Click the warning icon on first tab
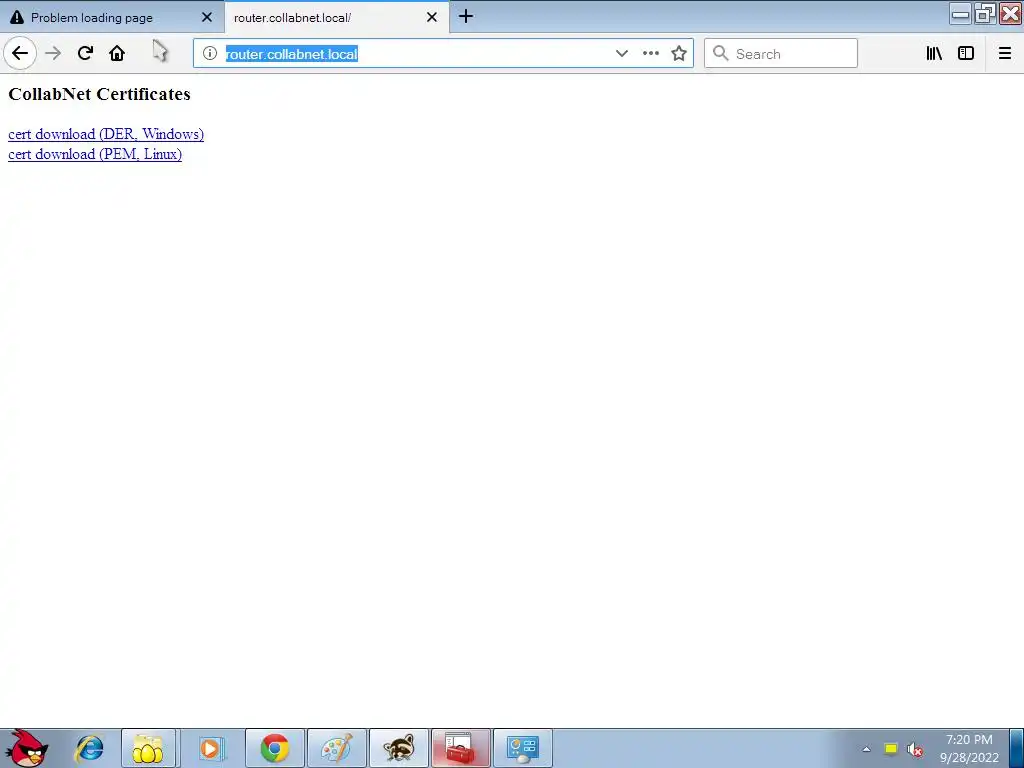Screen dimensions: 1024x768 (x=17, y=18)
